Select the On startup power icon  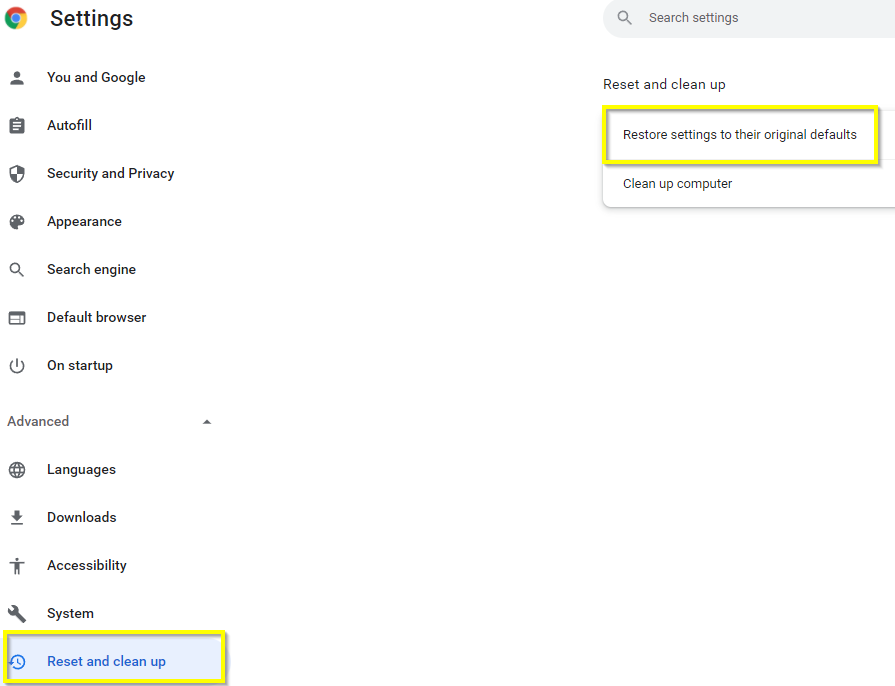click(17, 365)
